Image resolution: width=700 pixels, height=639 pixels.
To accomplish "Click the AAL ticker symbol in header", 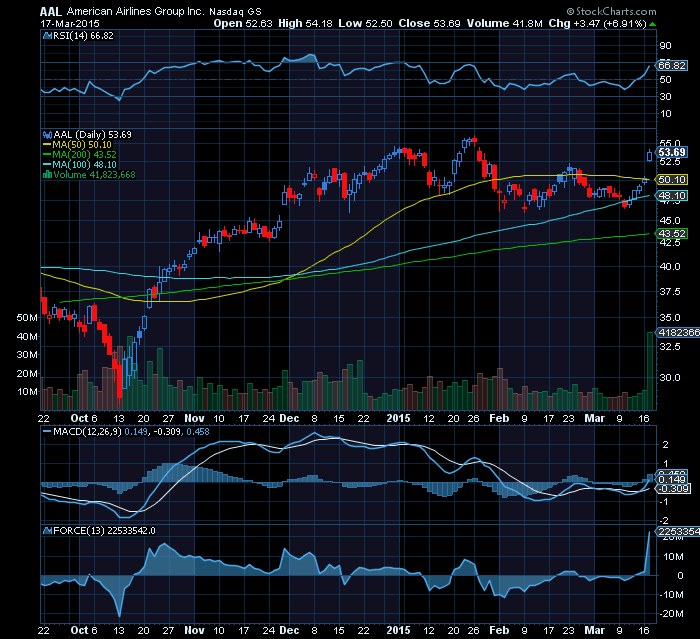I will pyautogui.click(x=50, y=11).
